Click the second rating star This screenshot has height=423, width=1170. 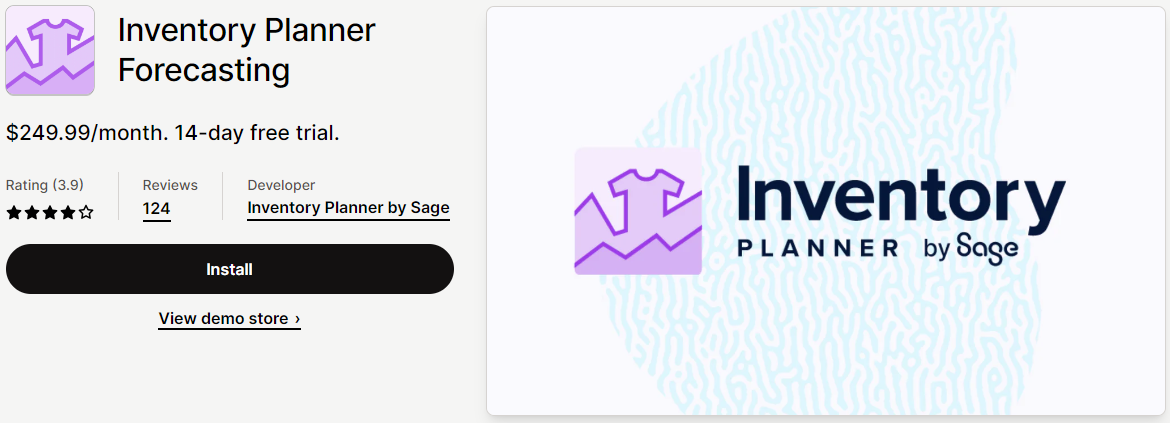31,213
